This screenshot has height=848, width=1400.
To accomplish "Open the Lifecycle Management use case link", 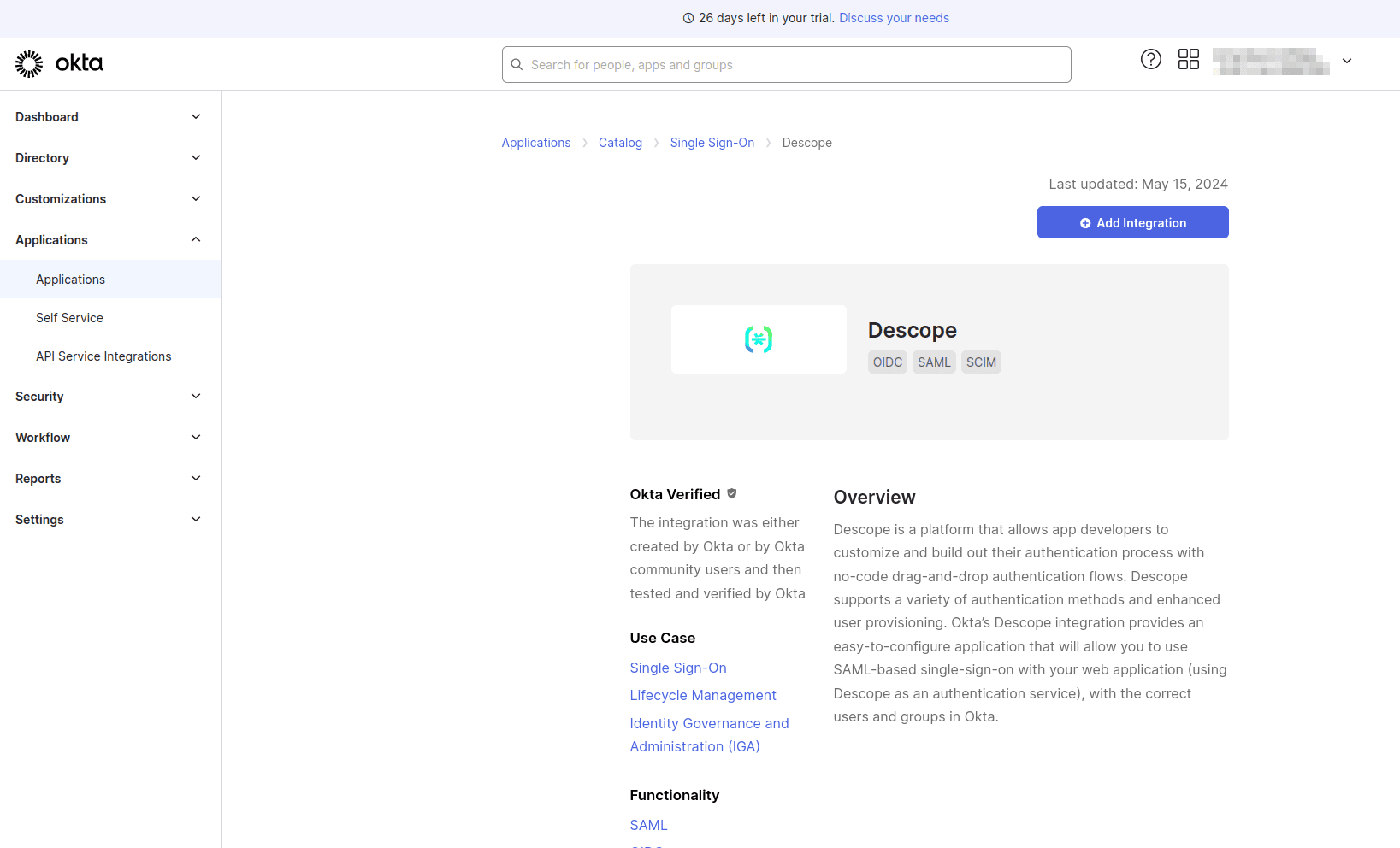I will coord(703,695).
